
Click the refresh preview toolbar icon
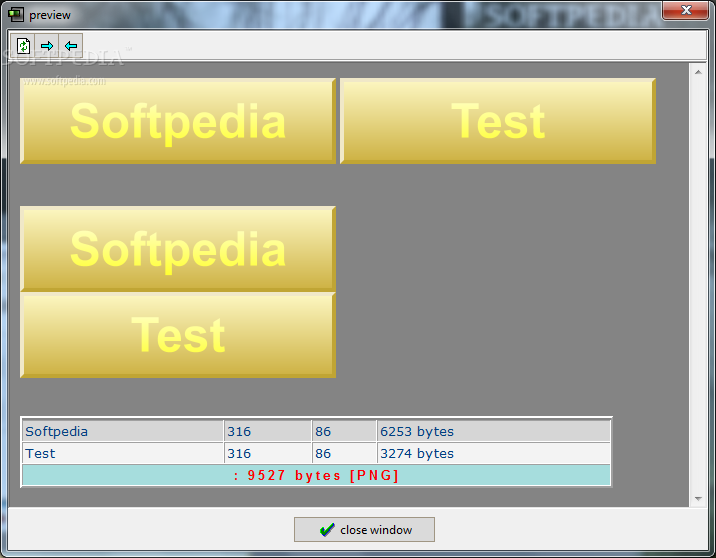pyautogui.click(x=23, y=46)
